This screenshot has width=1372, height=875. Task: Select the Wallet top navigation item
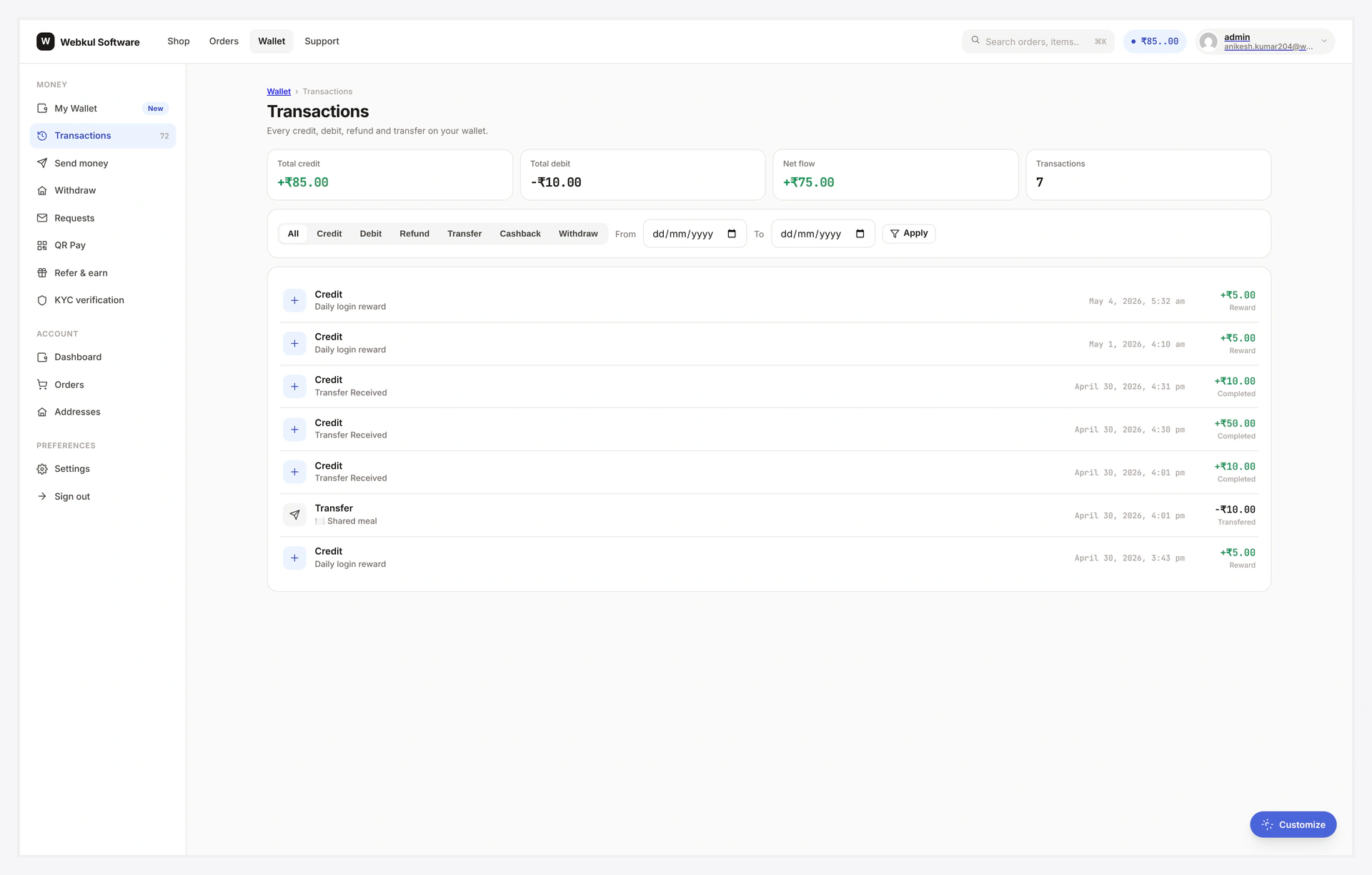point(272,41)
